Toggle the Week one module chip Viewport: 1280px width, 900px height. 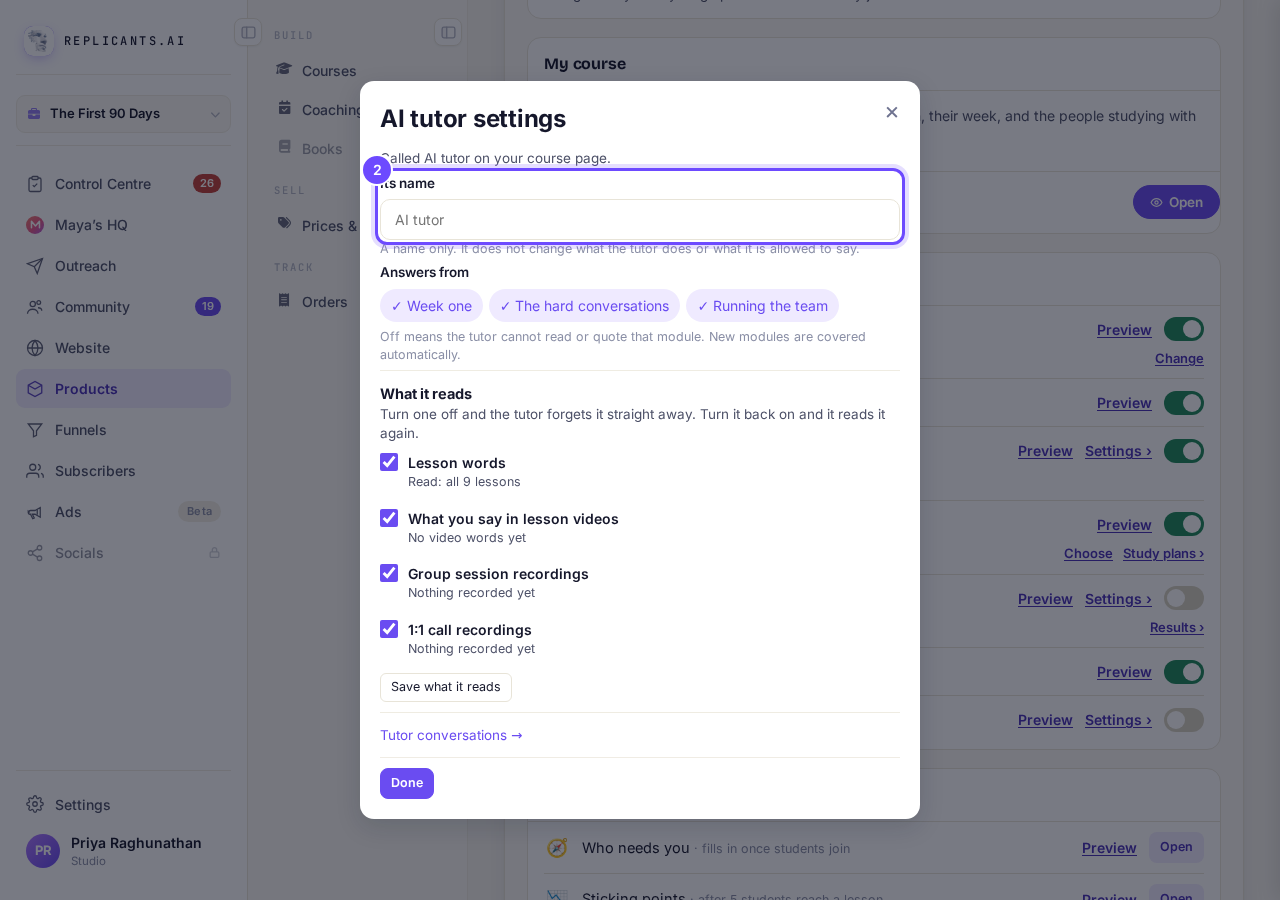[431, 306]
